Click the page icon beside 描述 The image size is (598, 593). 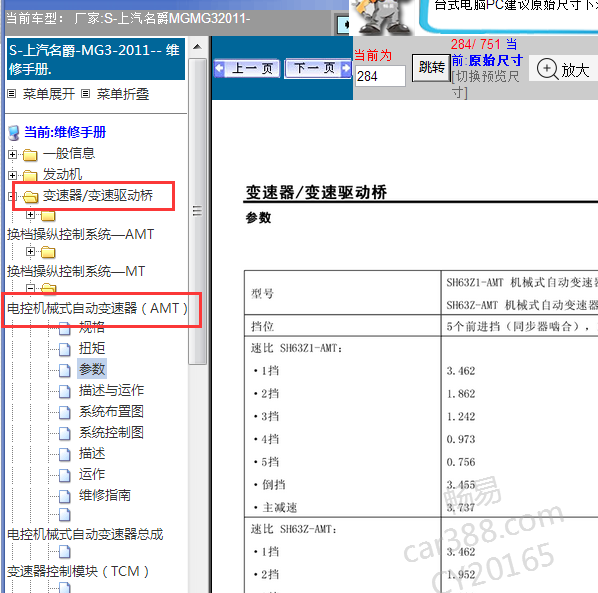pos(65,454)
